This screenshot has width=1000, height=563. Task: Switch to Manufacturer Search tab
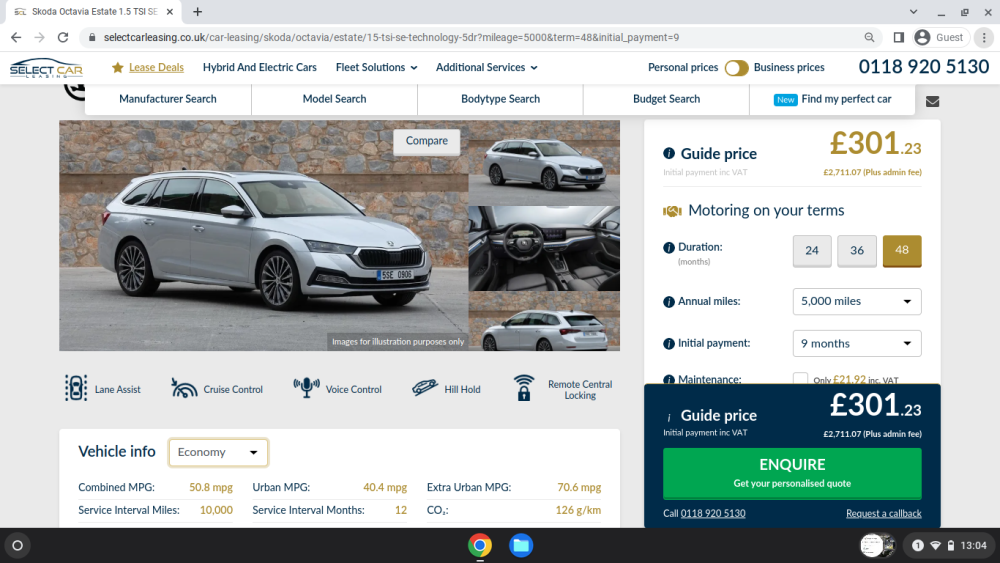(168, 99)
